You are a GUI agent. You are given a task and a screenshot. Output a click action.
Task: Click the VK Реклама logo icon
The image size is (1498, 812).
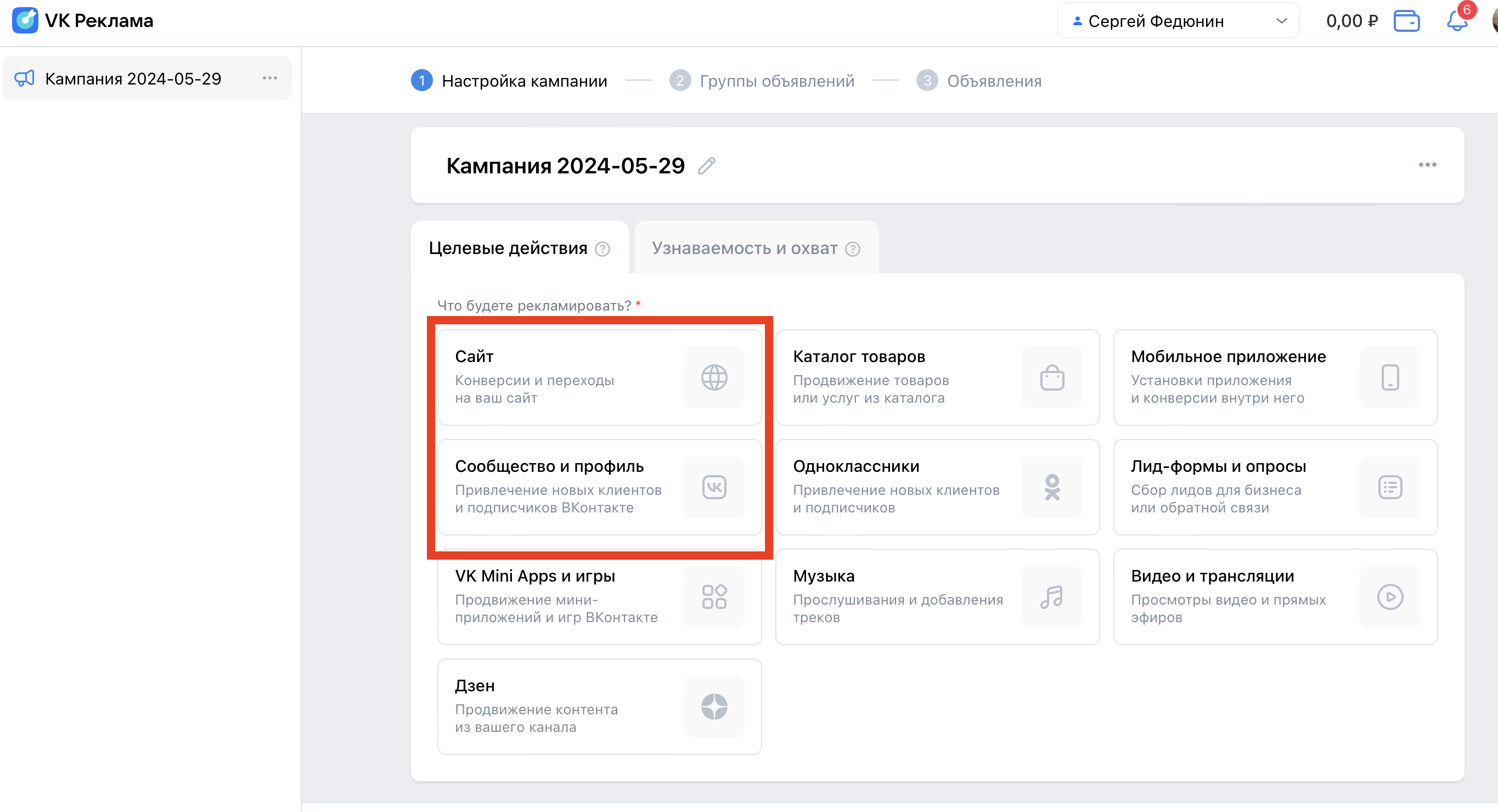[25, 20]
